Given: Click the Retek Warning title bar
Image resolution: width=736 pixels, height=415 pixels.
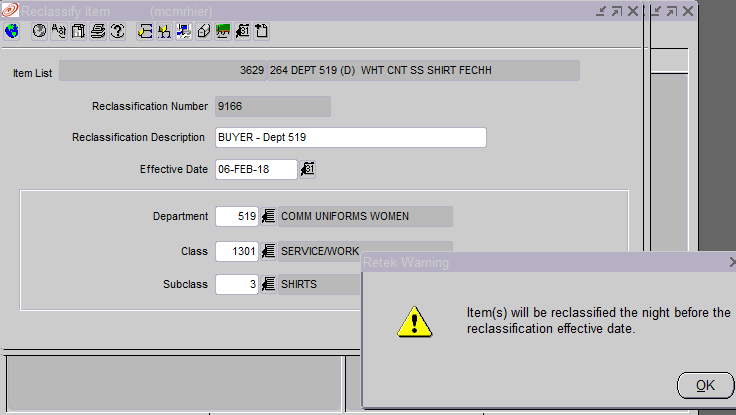Looking at the screenshot, I should 548,262.
